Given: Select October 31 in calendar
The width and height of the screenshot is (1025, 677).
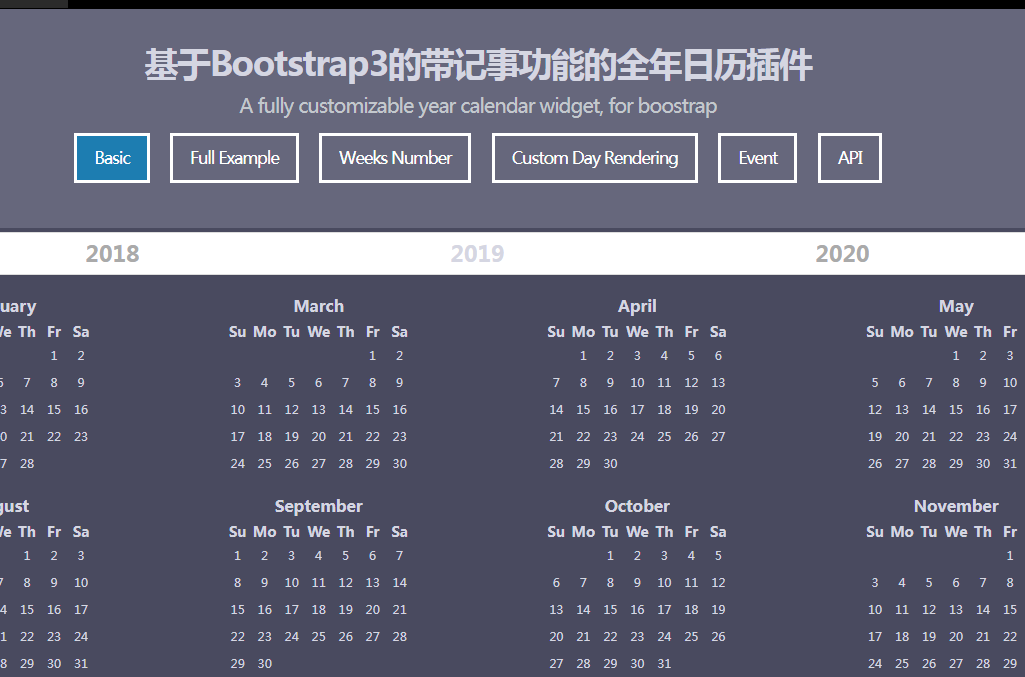Looking at the screenshot, I should pos(664,663).
